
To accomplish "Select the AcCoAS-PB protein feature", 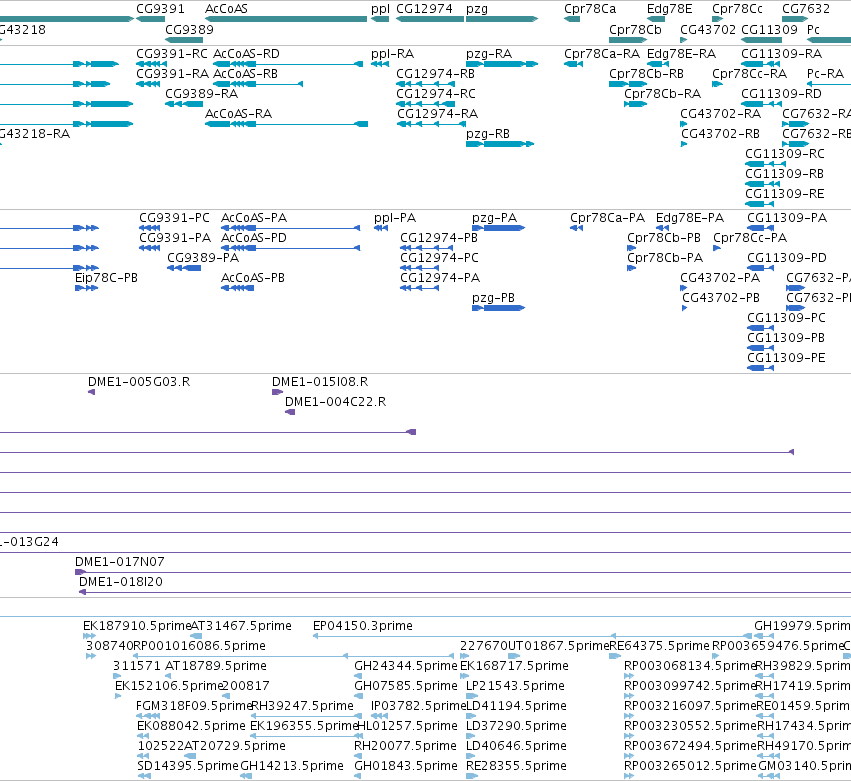I will click(238, 288).
